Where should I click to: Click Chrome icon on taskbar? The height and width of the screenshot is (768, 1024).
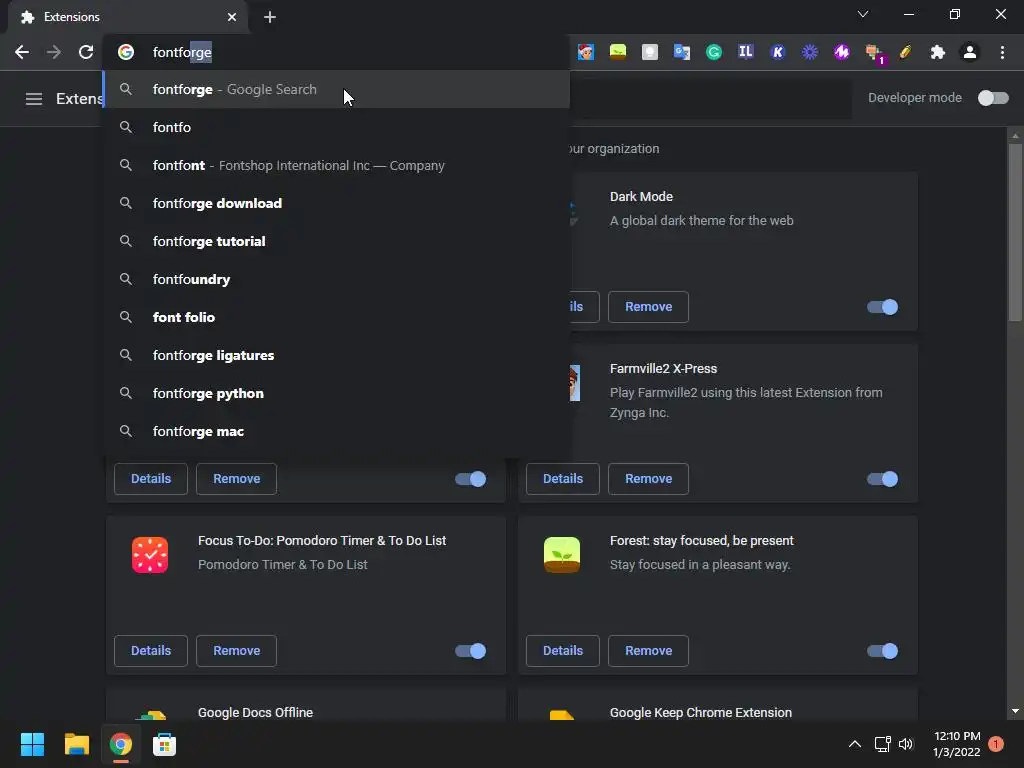click(x=120, y=744)
